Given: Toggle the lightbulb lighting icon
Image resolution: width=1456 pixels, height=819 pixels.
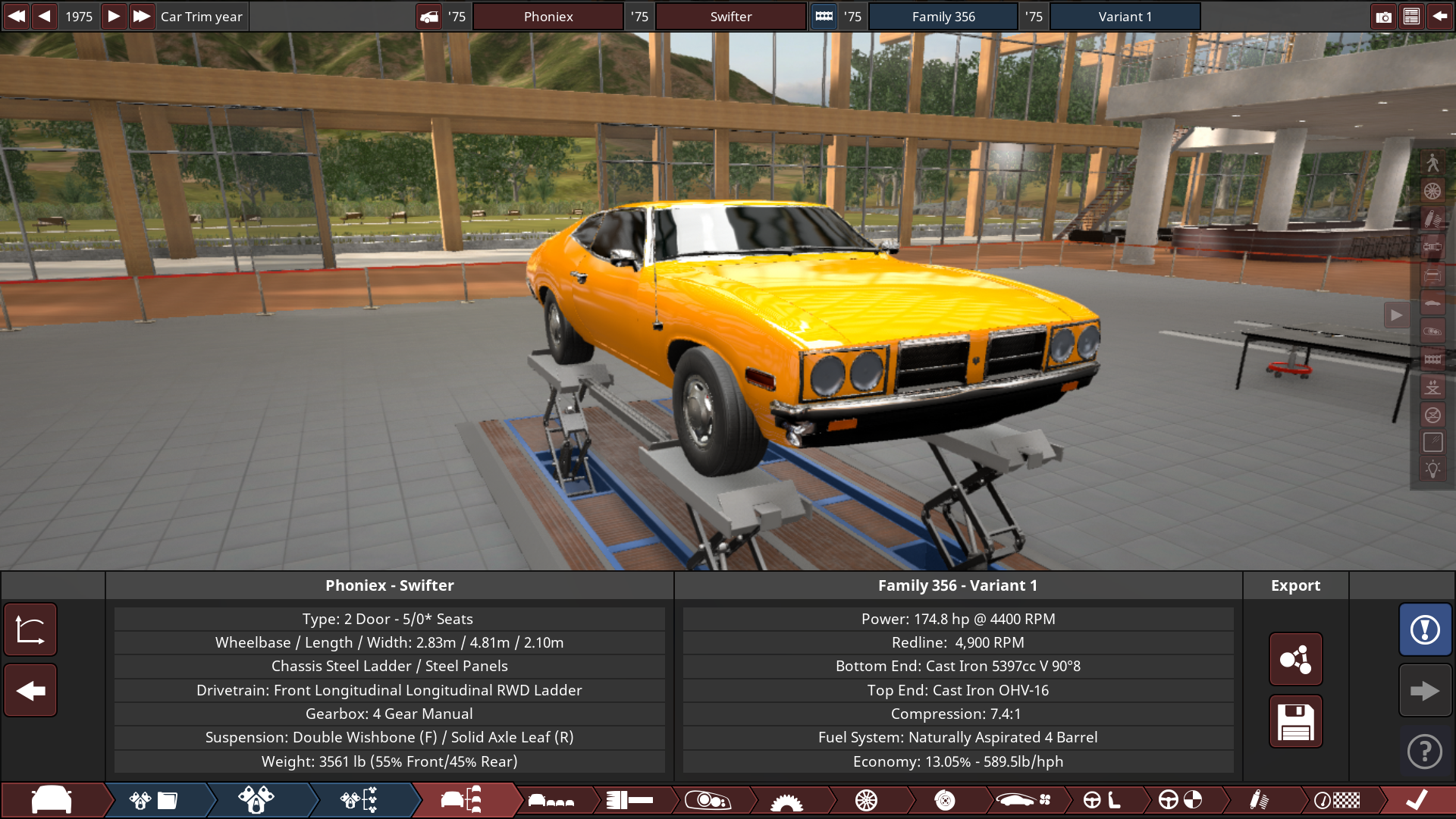Looking at the screenshot, I should tap(1432, 469).
